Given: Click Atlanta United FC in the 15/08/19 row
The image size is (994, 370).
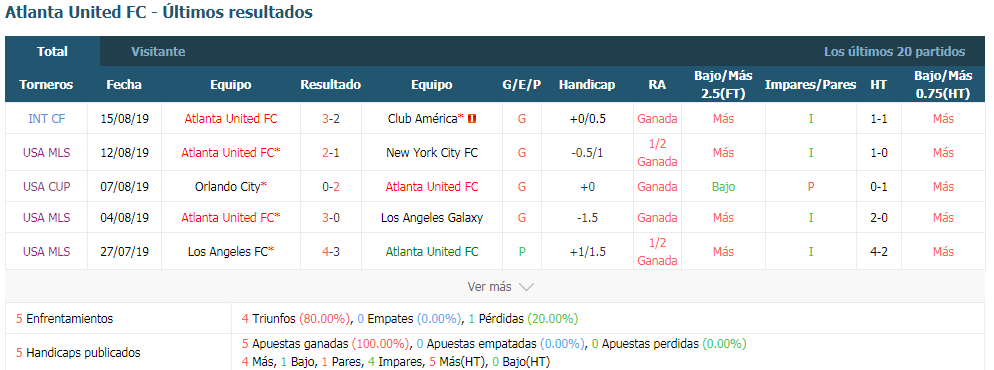Looking at the screenshot, I should point(231,118).
